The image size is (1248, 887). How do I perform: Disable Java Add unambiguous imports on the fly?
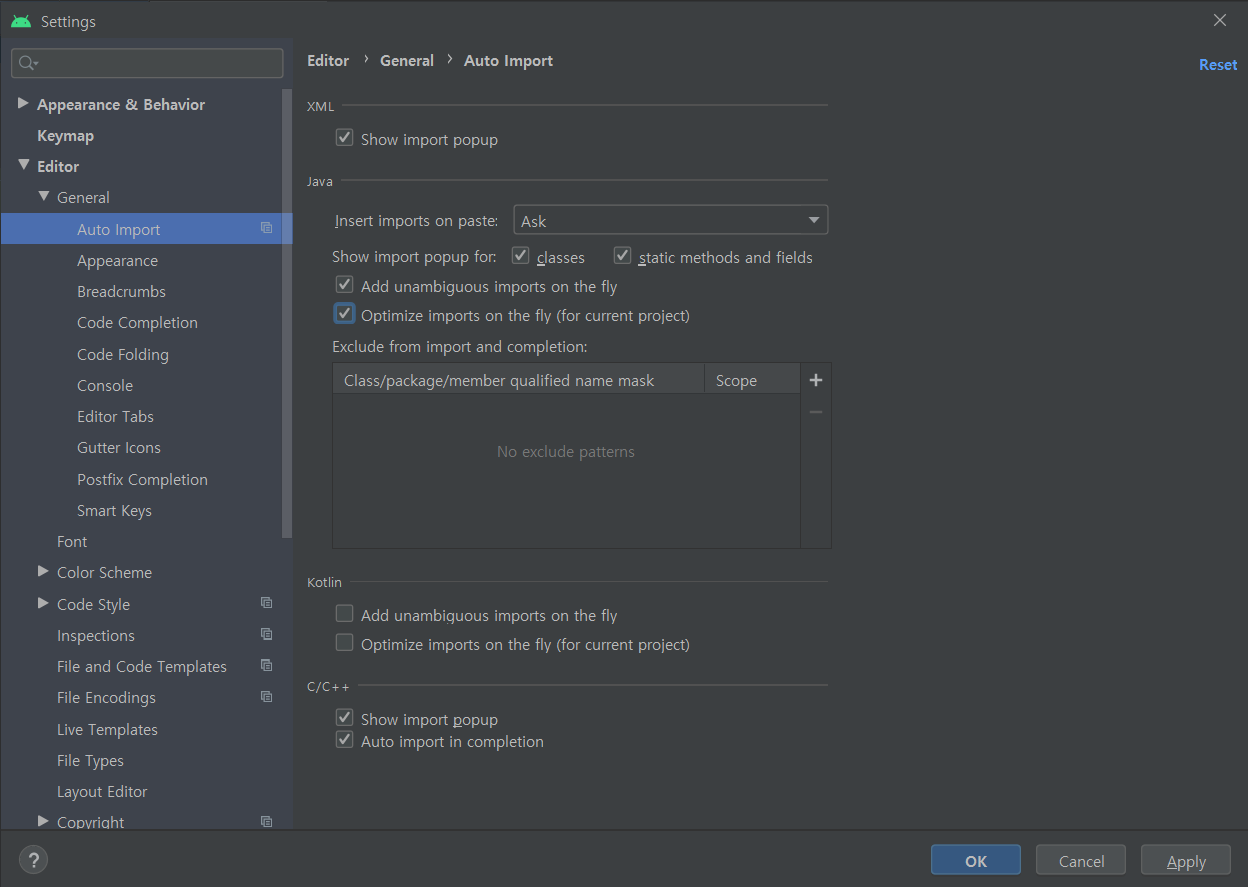pos(344,285)
